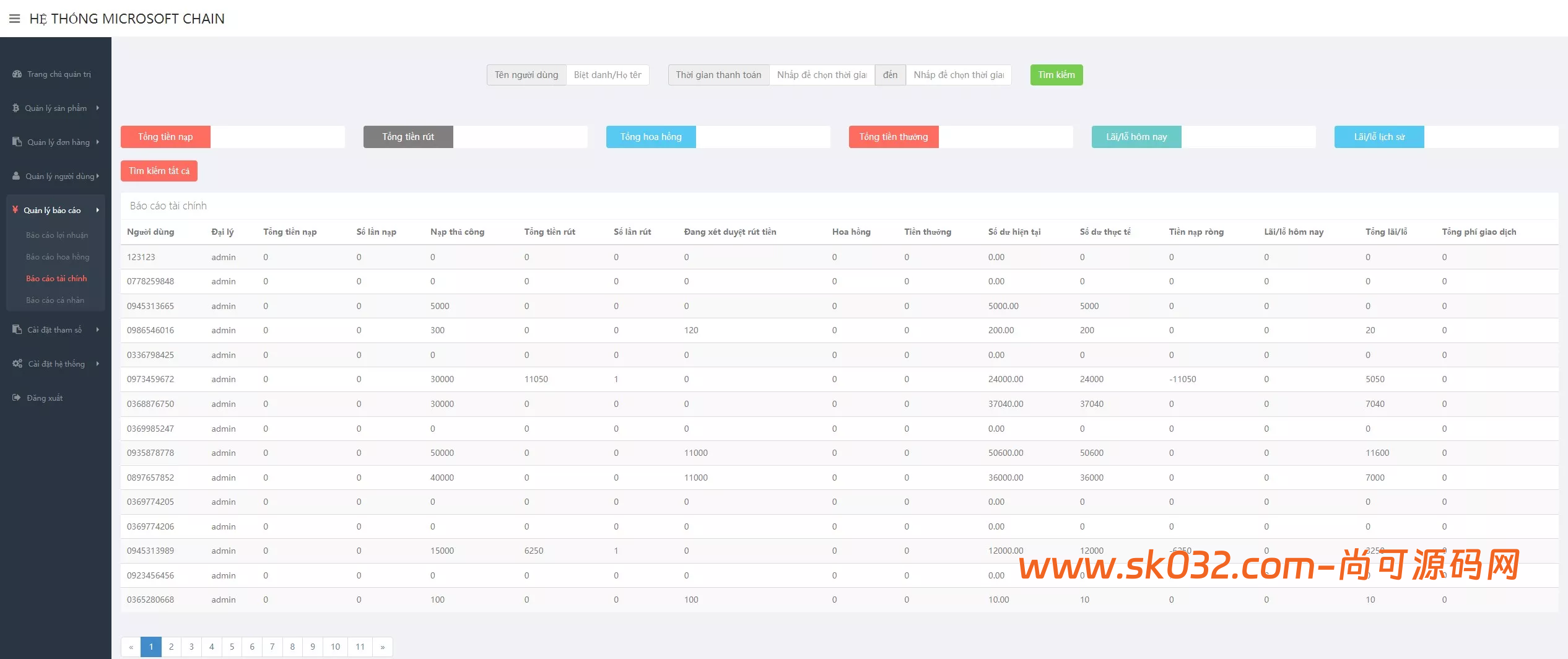Go to page 11 in pagination
Image resolution: width=1568 pixels, height=659 pixels.
pyautogui.click(x=360, y=647)
